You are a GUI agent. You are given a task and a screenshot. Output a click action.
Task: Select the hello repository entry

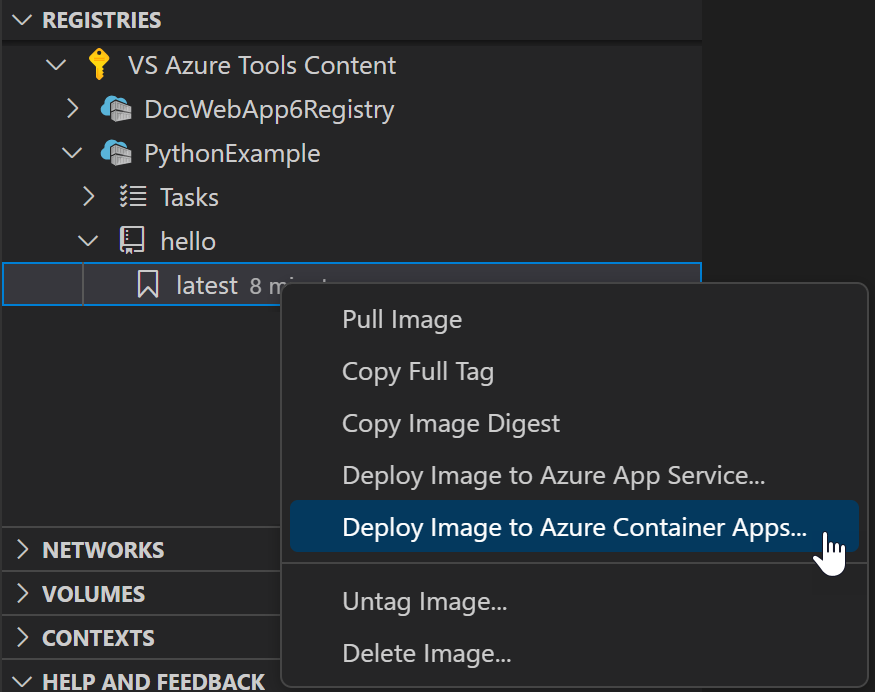pyautogui.click(x=187, y=240)
